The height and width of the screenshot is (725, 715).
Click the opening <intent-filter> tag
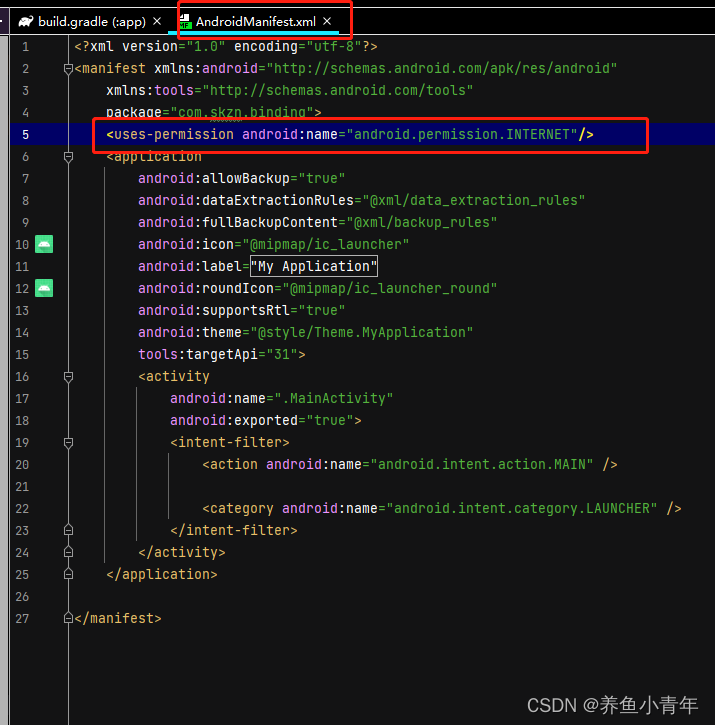[229, 442]
